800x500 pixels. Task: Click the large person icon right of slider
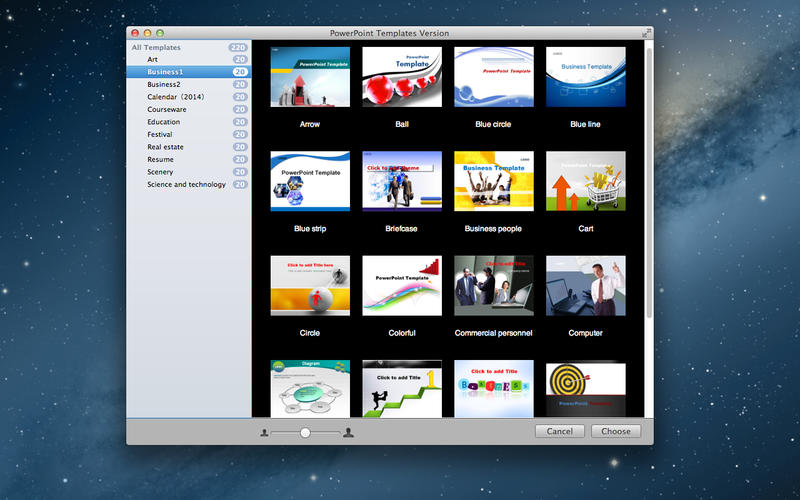click(348, 433)
